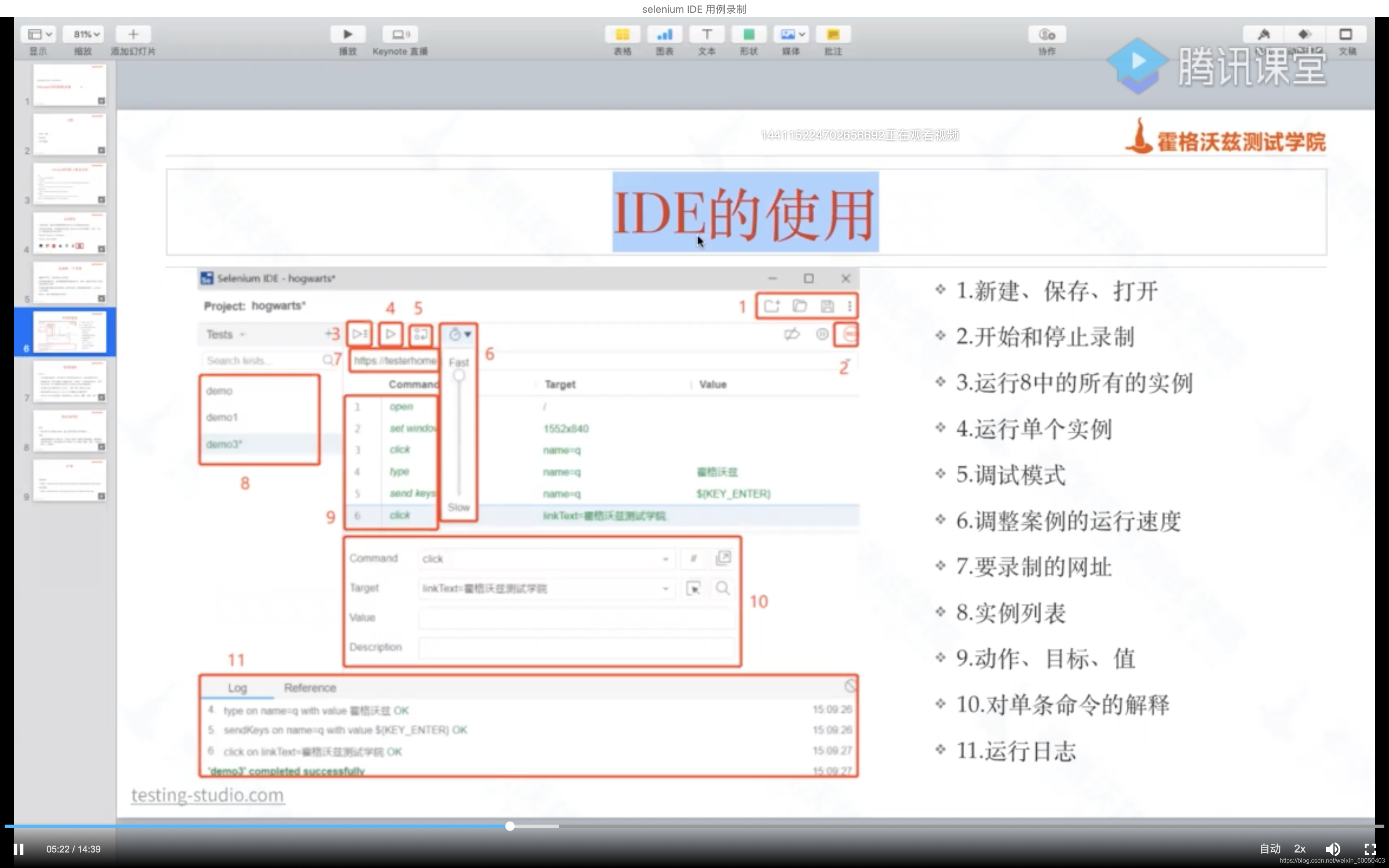
Task: Enter fullscreen video mode
Action: pyautogui.click(x=1370, y=849)
